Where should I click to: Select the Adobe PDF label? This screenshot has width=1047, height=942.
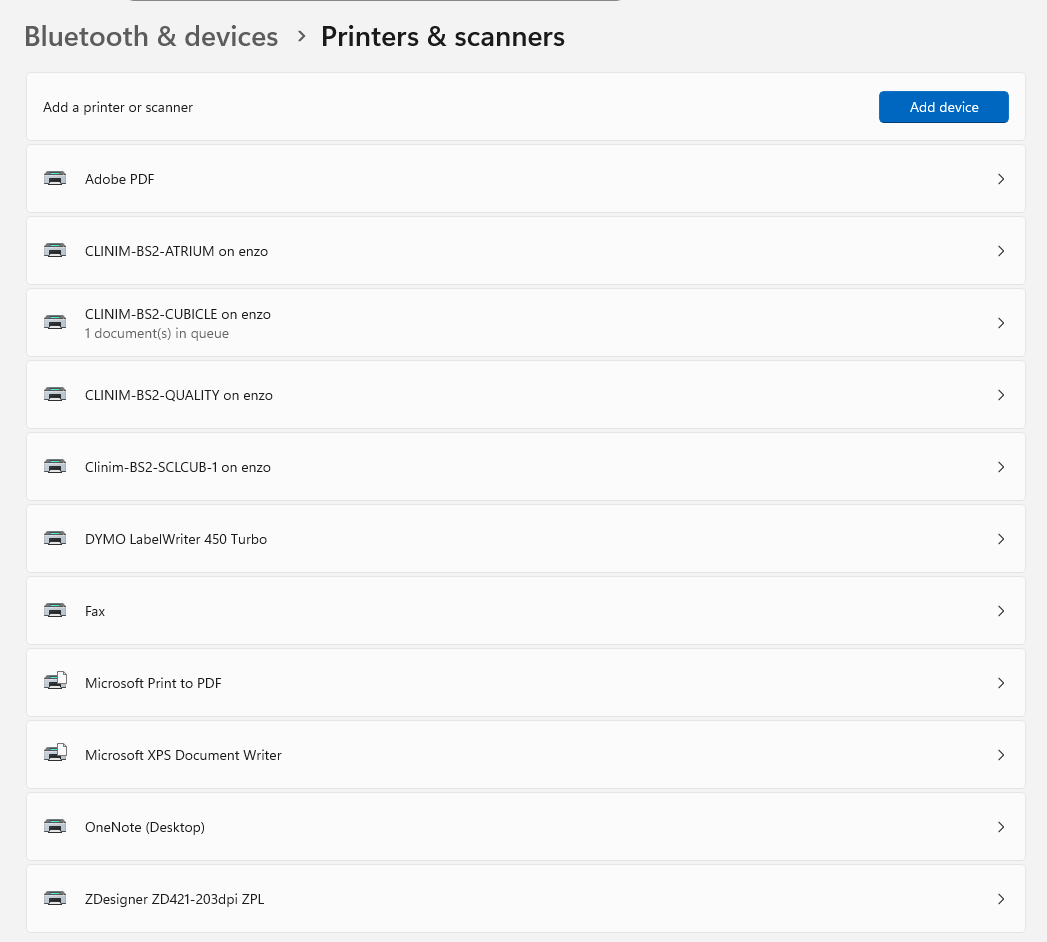point(120,179)
